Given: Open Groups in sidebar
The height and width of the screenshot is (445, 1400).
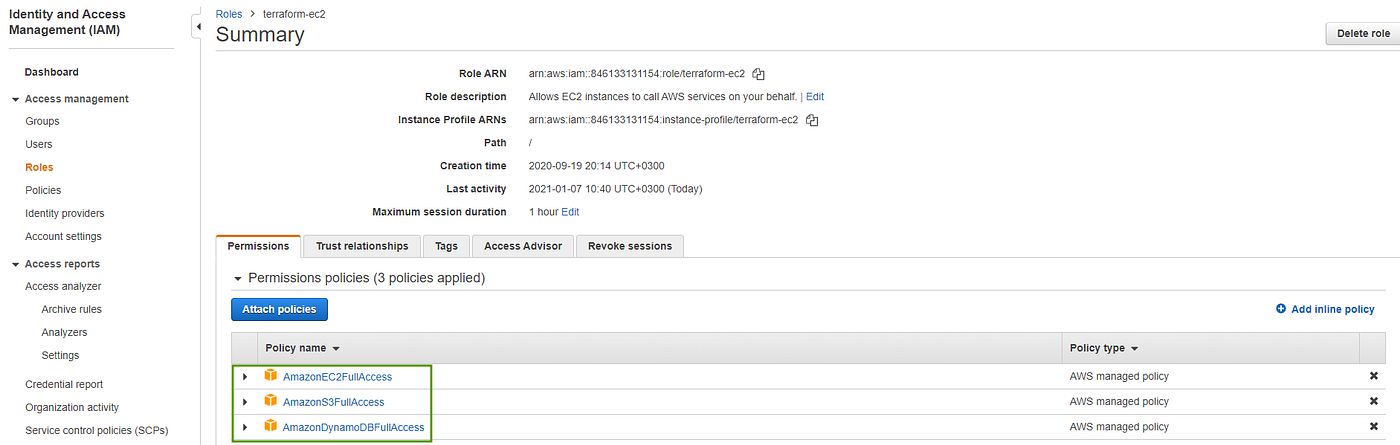Looking at the screenshot, I should 42,121.
